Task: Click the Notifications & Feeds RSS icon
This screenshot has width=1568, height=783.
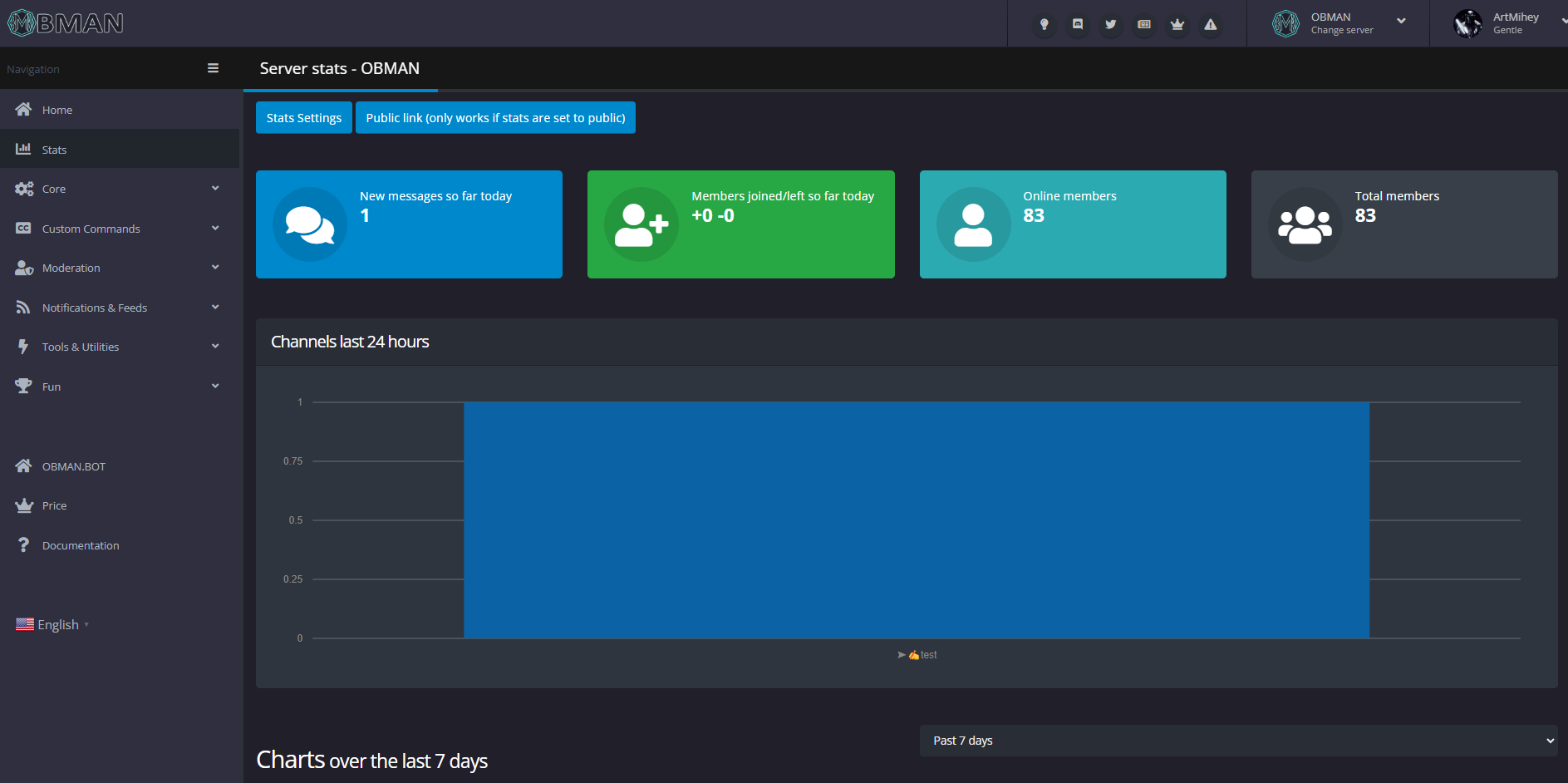Action: [x=23, y=308]
